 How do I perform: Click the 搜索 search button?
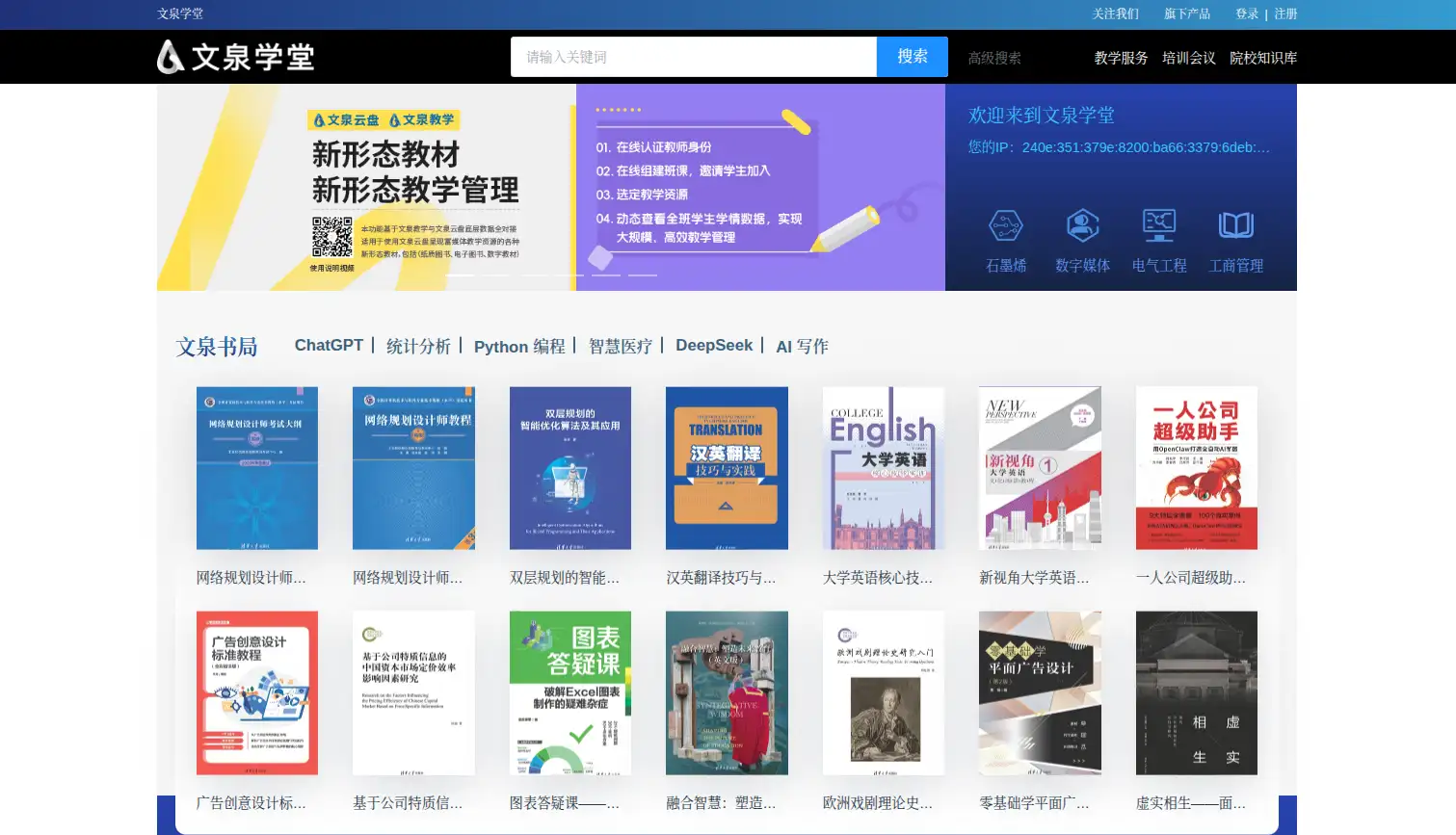913,57
